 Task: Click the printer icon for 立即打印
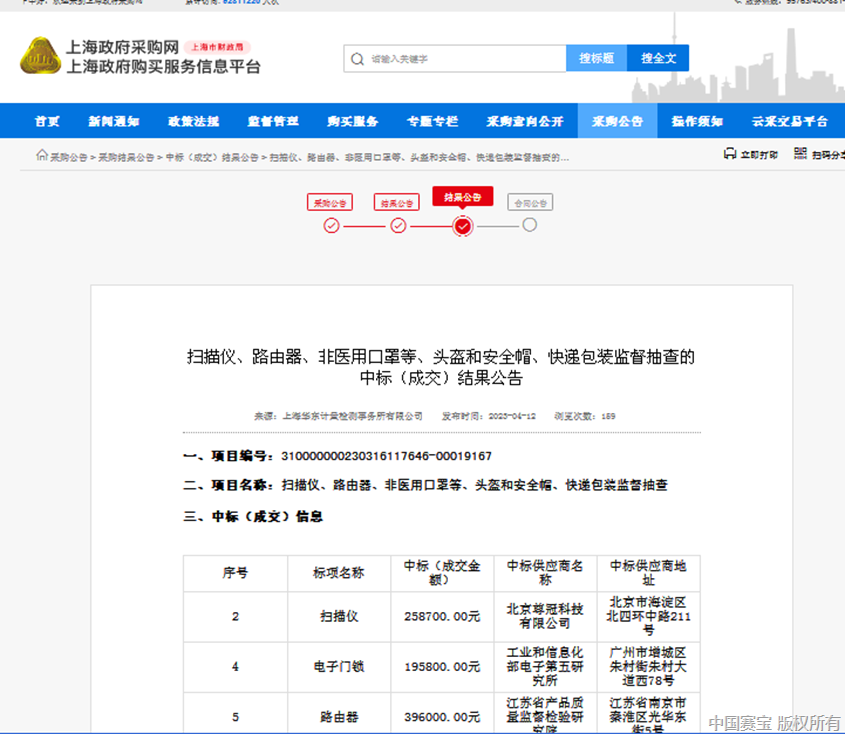(730, 155)
